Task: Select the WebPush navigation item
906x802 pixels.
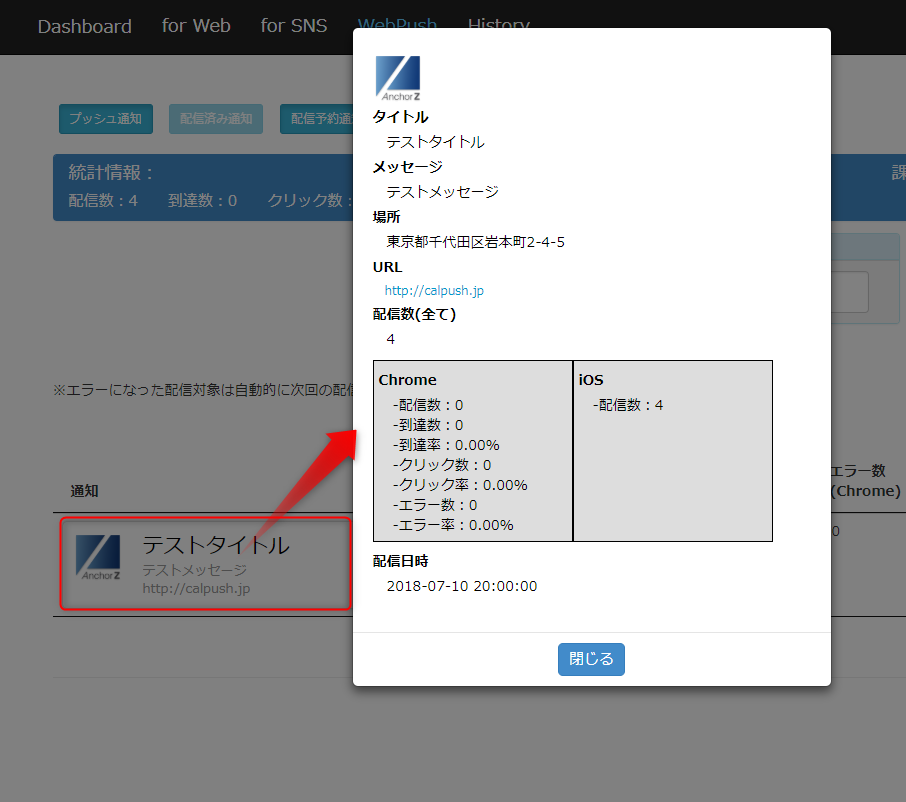Action: click(x=397, y=24)
